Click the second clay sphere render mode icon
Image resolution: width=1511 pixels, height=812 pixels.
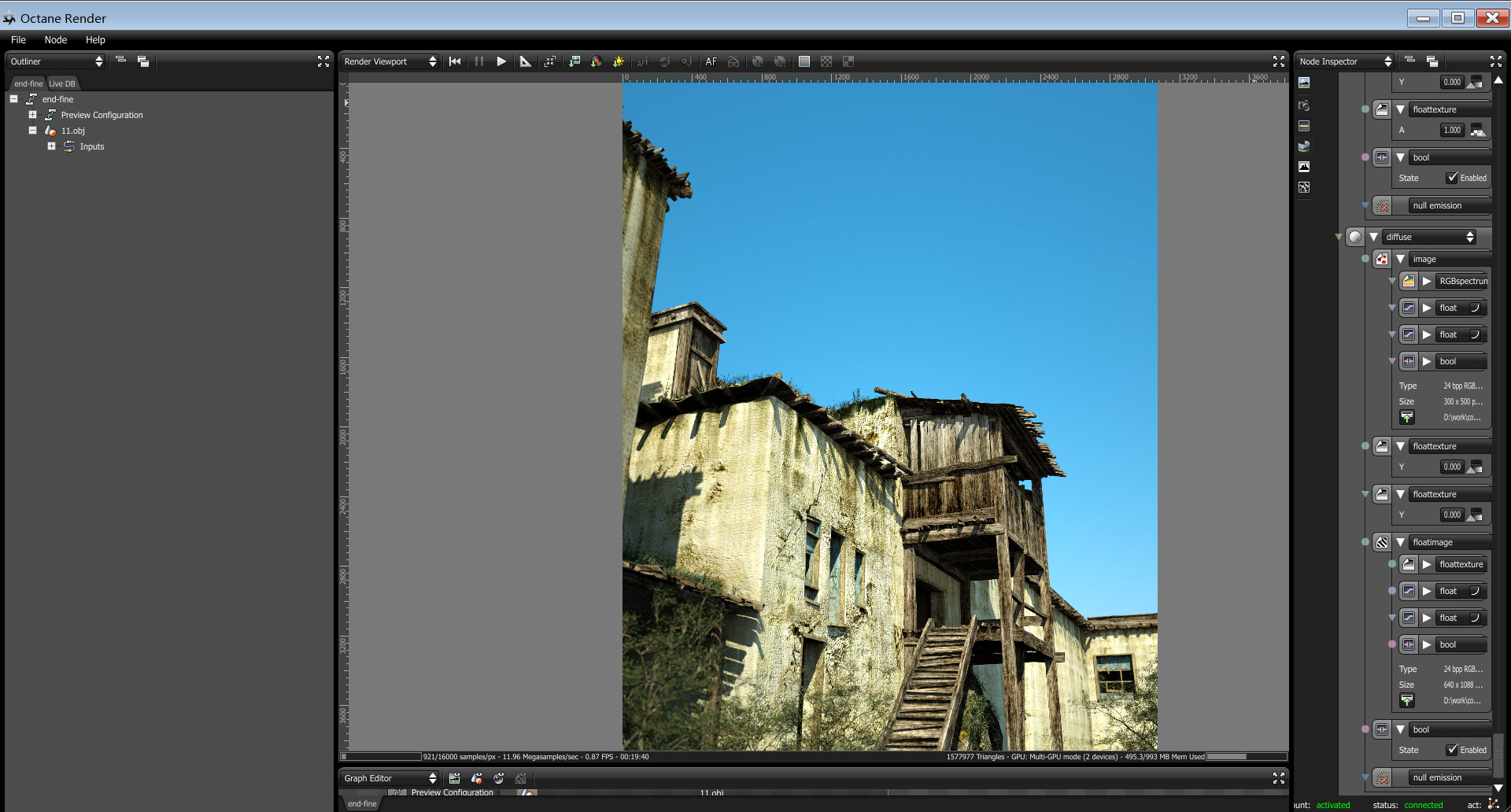780,61
